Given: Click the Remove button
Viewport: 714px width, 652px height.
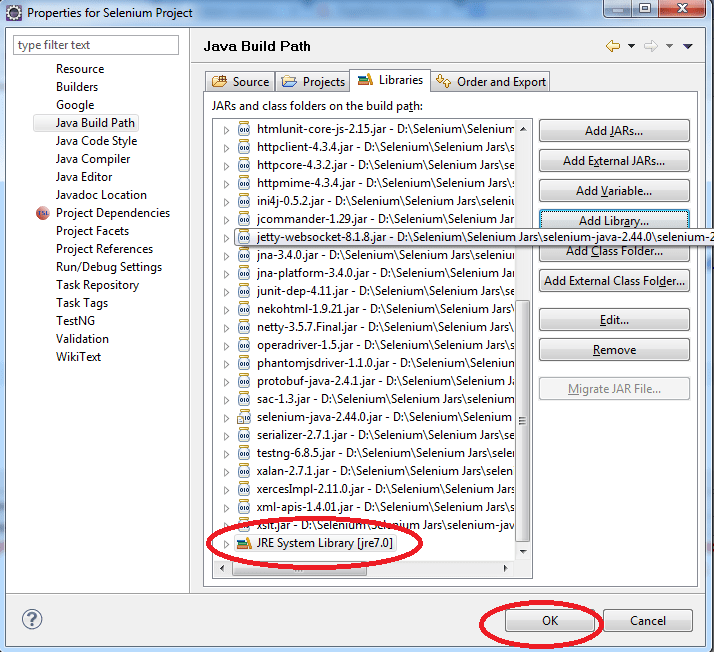Looking at the screenshot, I should [x=614, y=350].
